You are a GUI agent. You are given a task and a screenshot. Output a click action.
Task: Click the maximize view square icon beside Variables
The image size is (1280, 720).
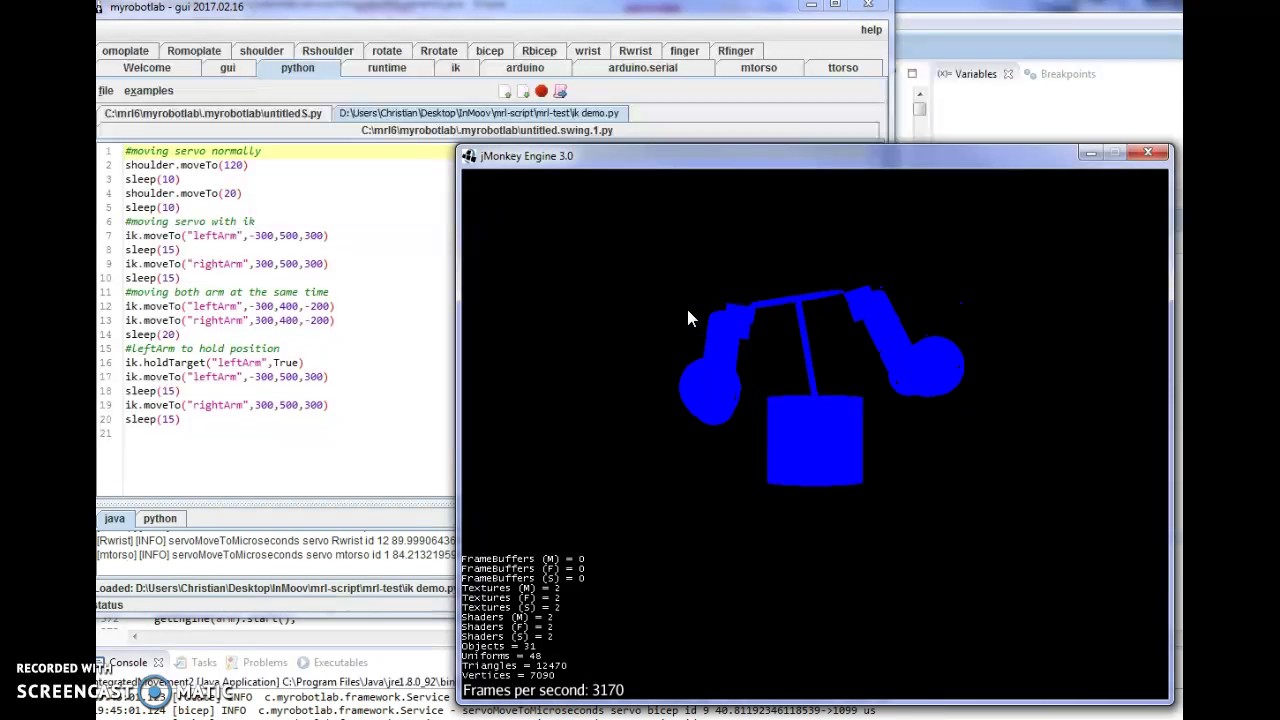(912, 74)
